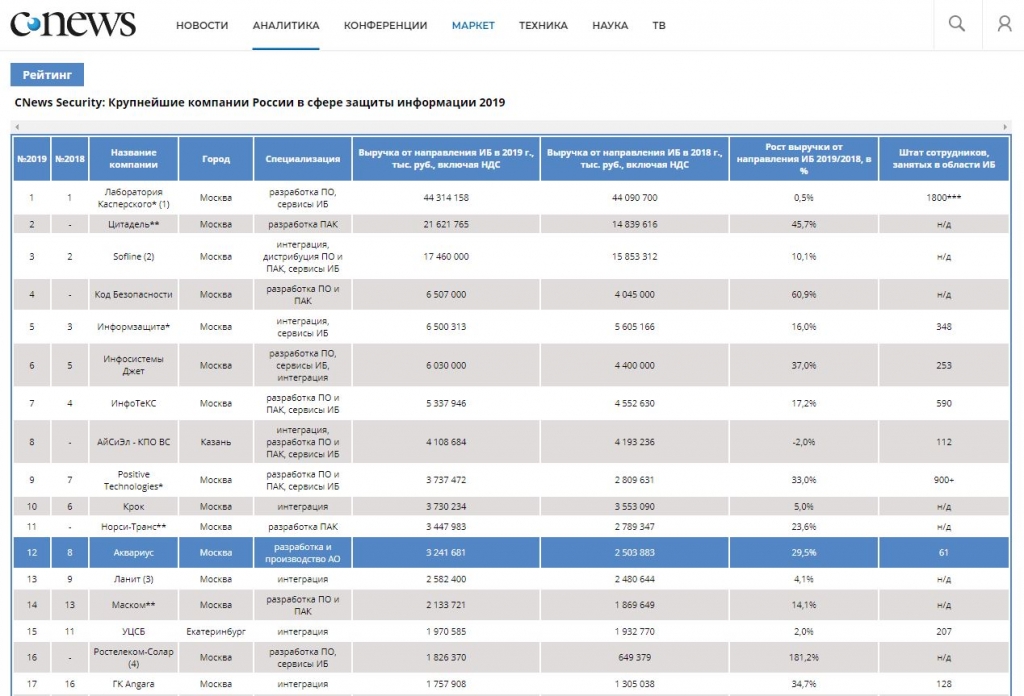Screen dimensions: 1024x696
Task: Open the site search magnifier icon
Action: point(957,24)
